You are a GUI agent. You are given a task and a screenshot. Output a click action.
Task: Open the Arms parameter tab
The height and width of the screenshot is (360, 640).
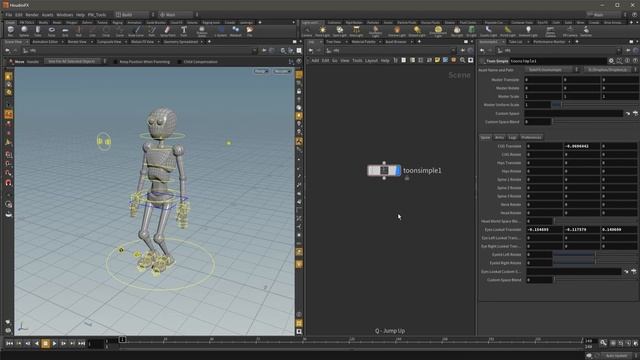[499, 138]
